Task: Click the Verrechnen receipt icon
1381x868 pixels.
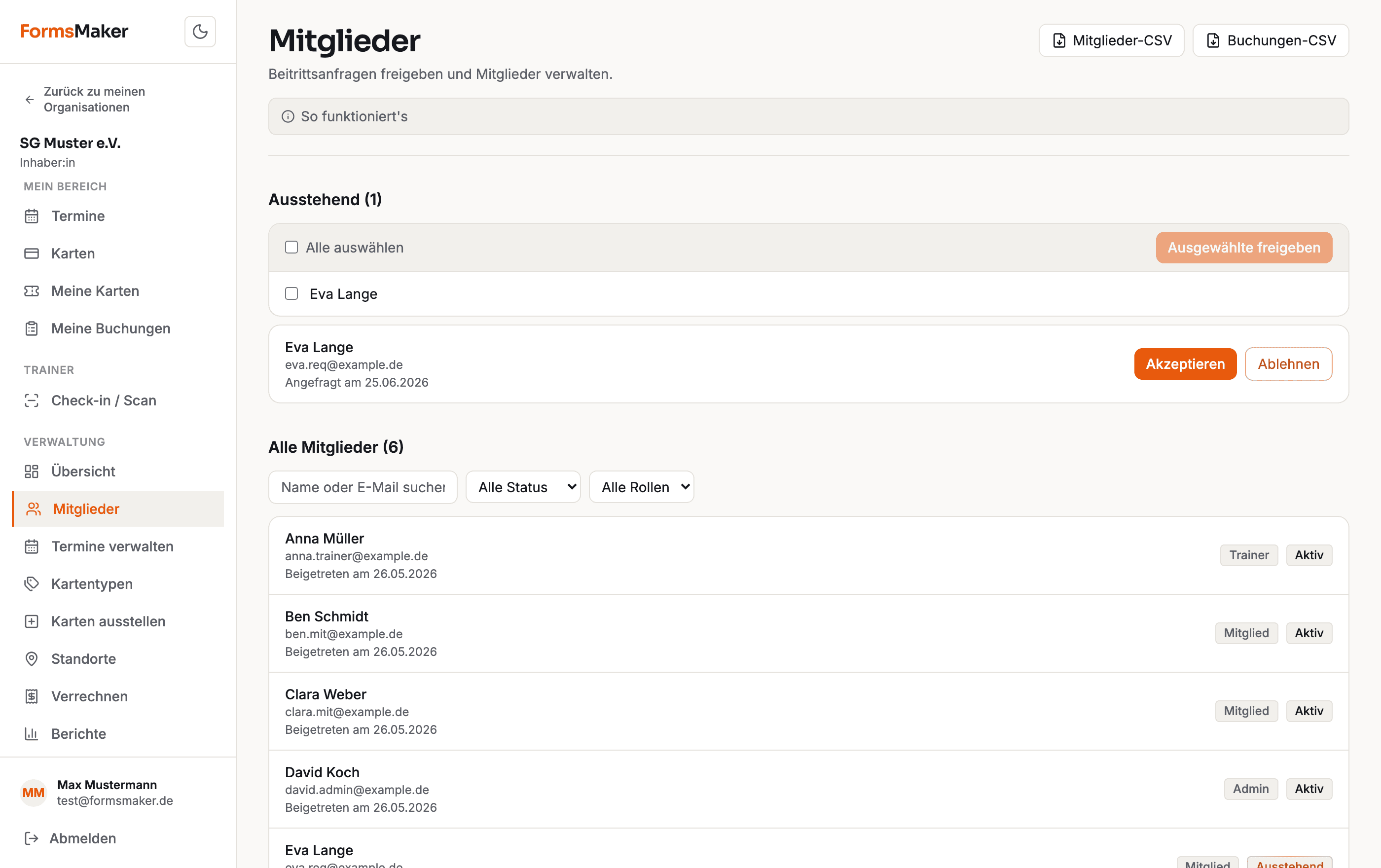Action: pos(32,696)
